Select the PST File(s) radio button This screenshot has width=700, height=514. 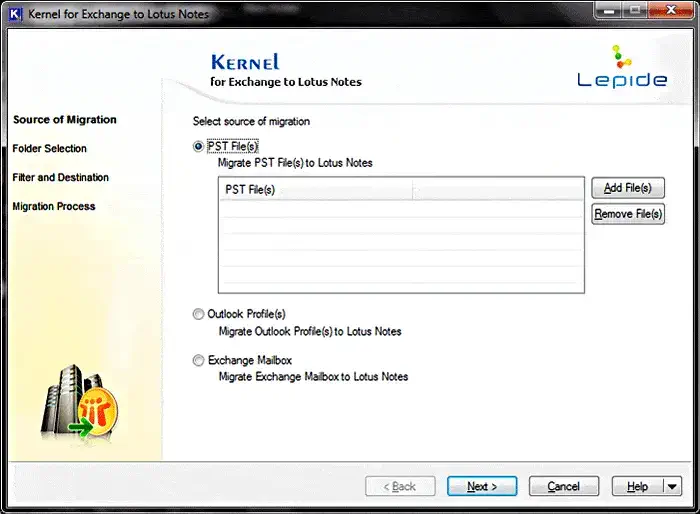click(198, 146)
